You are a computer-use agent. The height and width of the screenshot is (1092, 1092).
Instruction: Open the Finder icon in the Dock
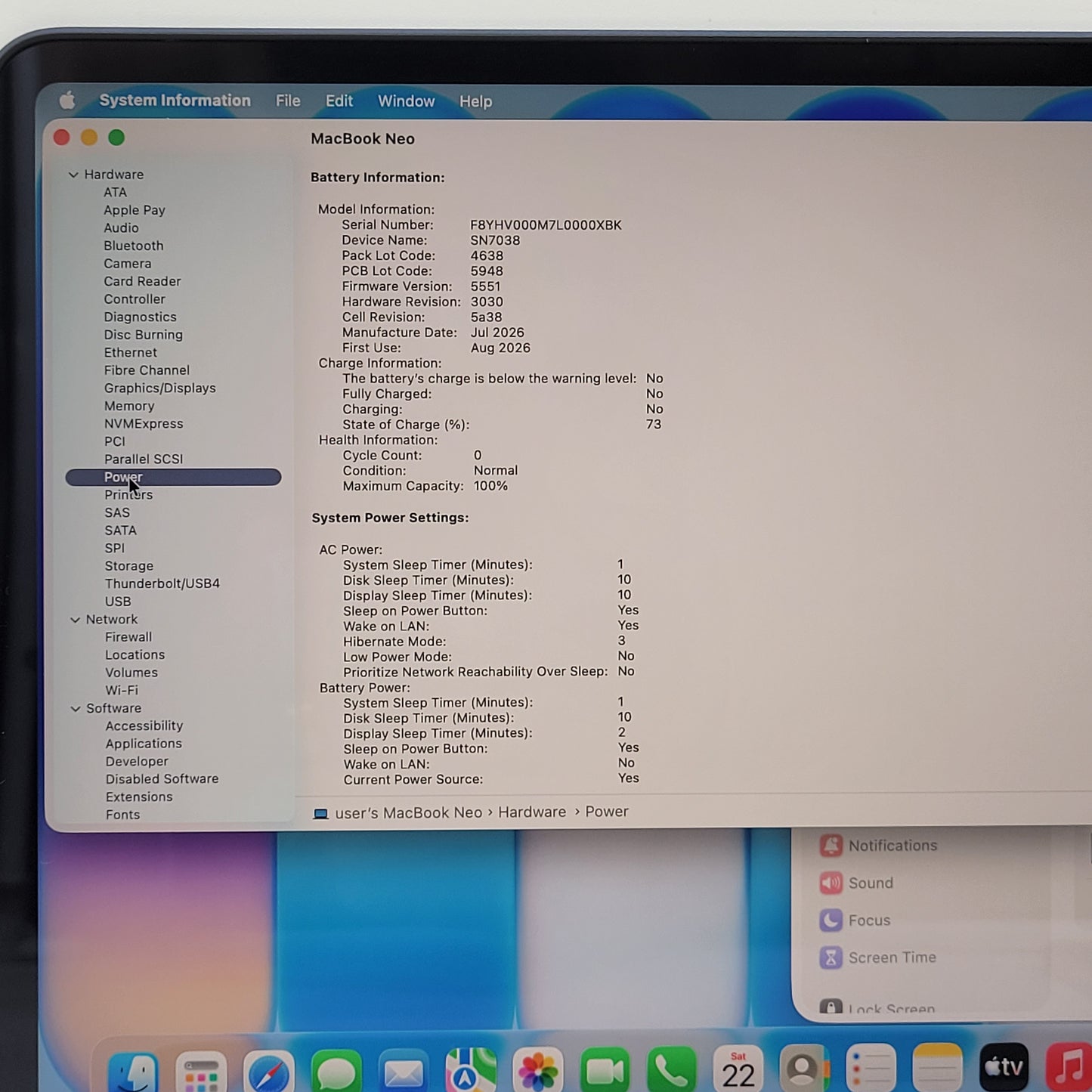133,1072
